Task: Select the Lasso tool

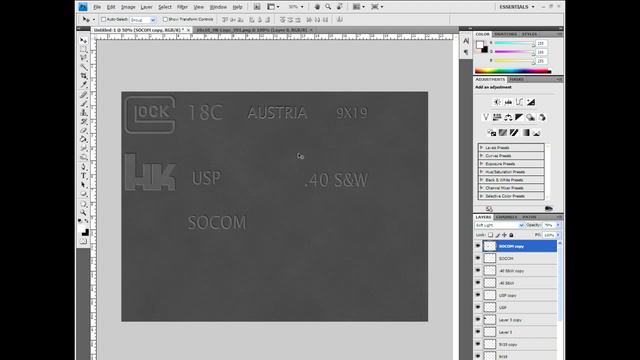Action: click(83, 58)
